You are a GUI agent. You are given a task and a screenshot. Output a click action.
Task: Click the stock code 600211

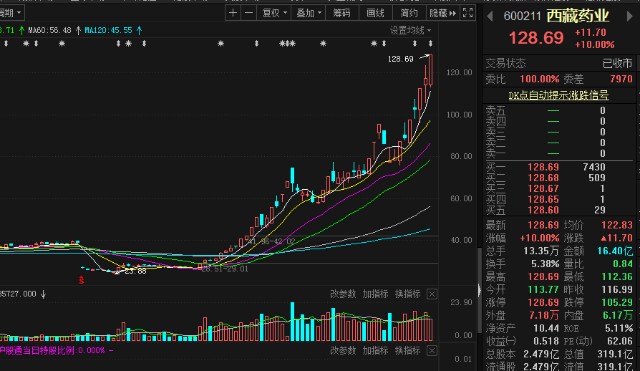(x=522, y=16)
